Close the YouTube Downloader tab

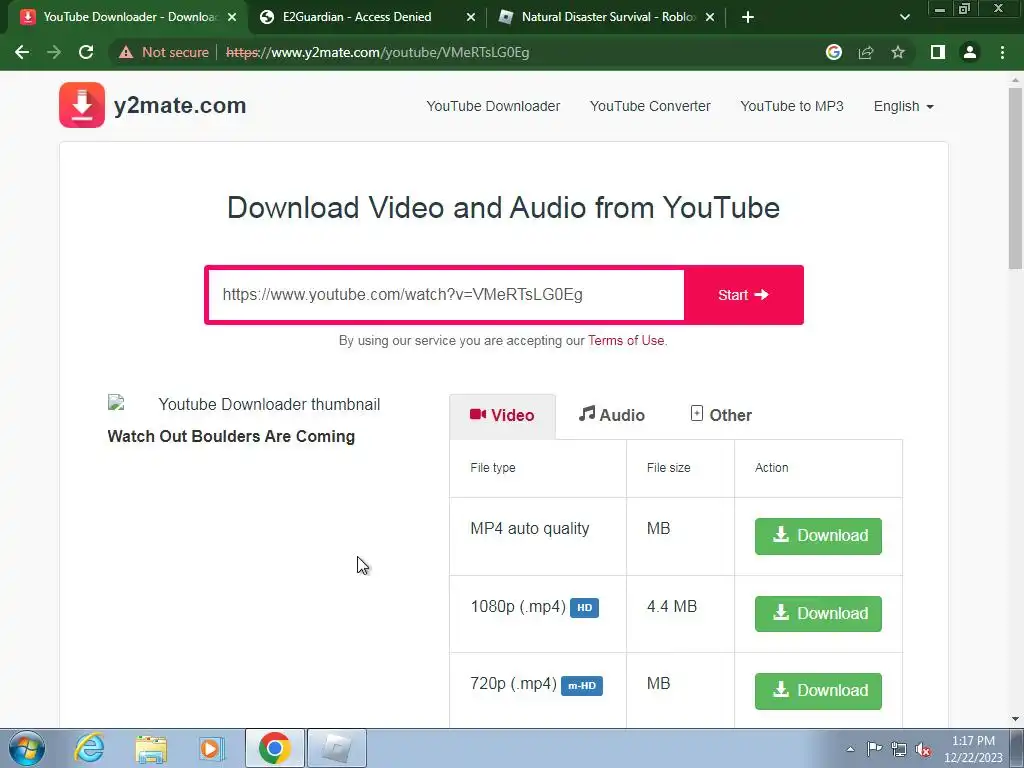point(232,17)
